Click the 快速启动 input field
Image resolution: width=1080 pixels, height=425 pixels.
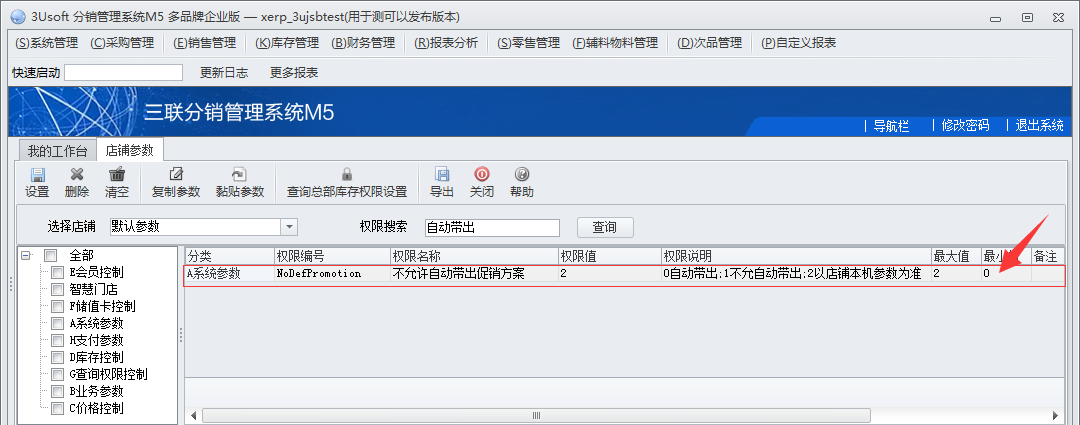tap(123, 72)
